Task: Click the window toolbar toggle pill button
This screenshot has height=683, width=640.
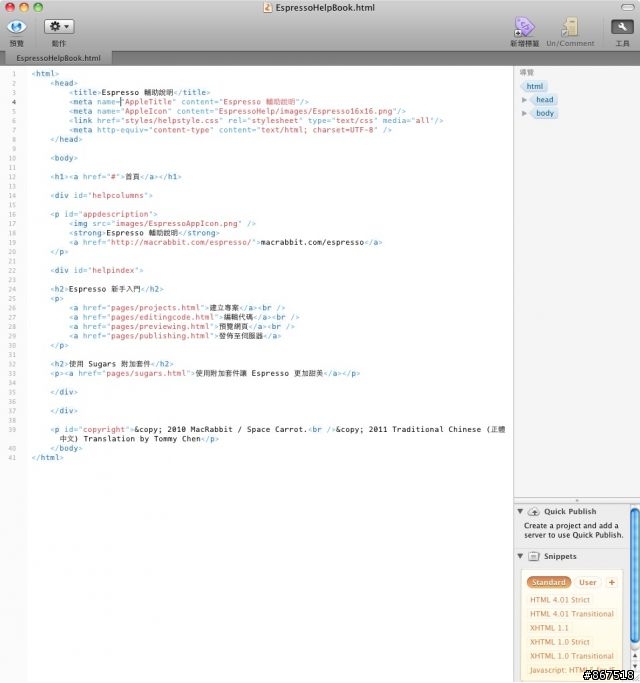Action: (x=628, y=7)
